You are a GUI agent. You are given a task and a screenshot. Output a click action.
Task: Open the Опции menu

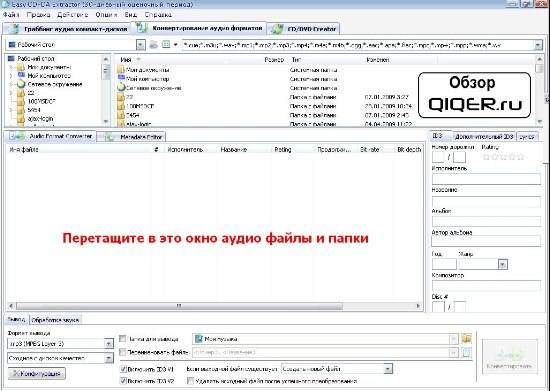coord(106,15)
